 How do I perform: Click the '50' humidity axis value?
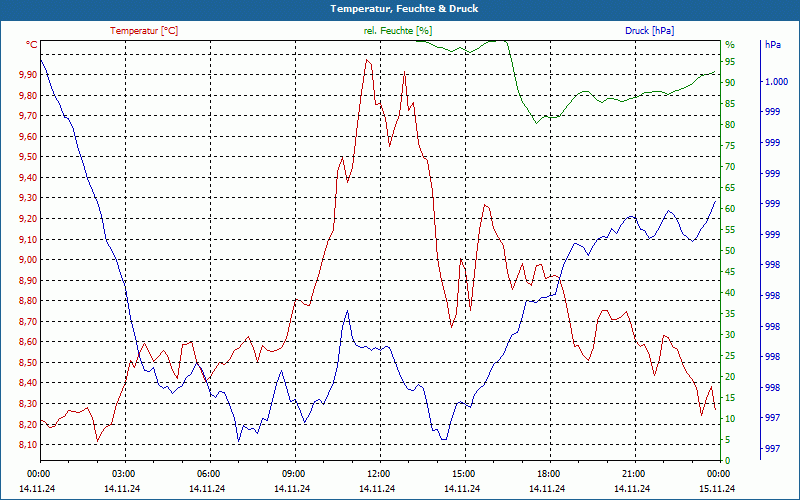730,251
